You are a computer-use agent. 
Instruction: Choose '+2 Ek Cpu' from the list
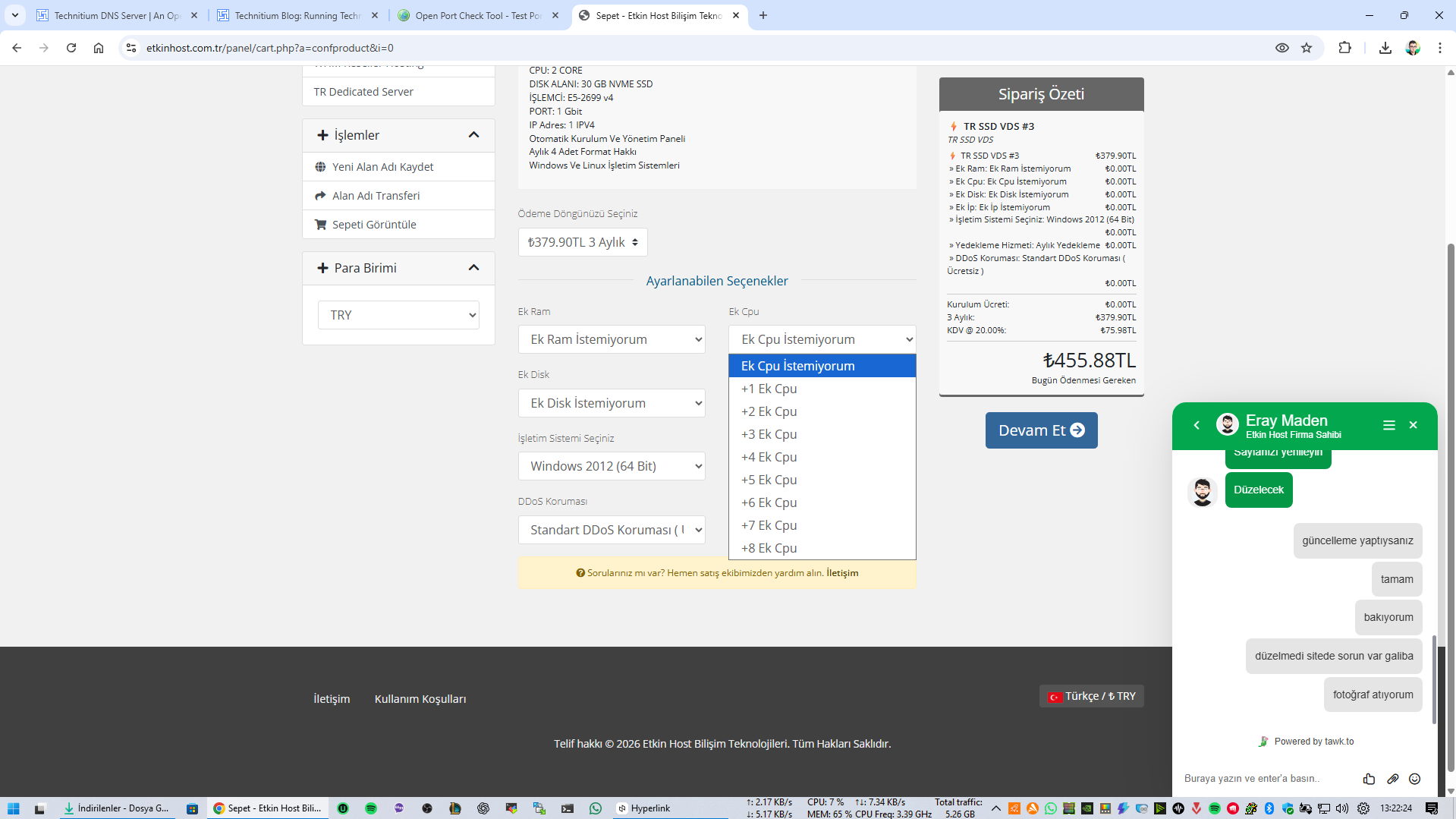point(822,411)
